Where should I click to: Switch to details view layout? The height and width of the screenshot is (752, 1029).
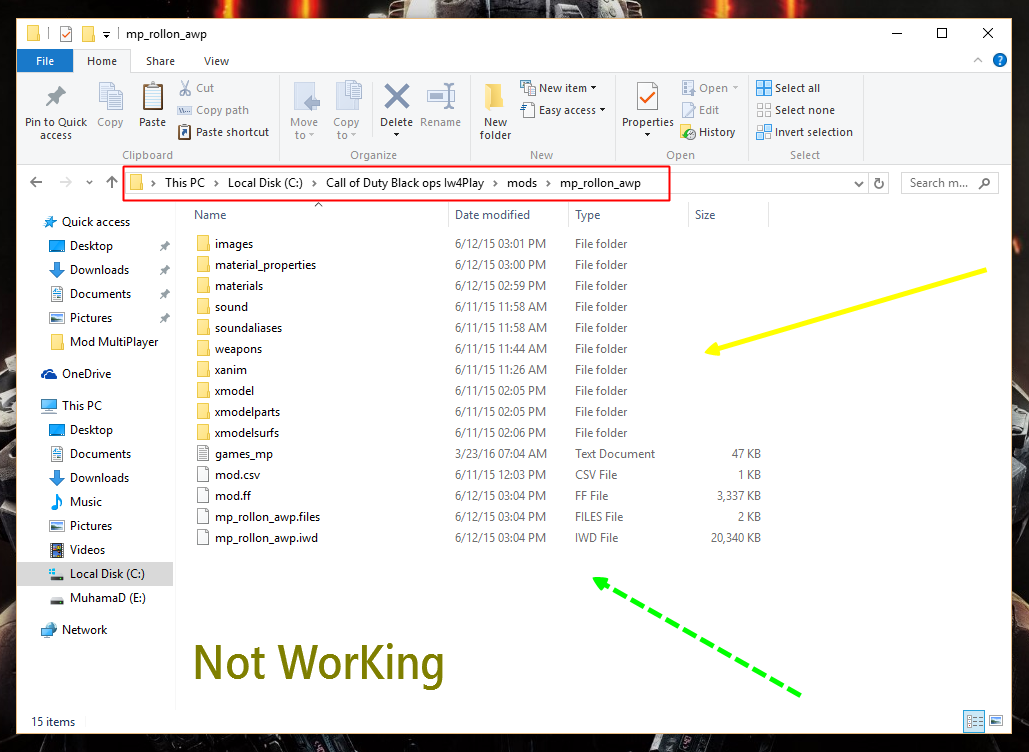click(973, 721)
